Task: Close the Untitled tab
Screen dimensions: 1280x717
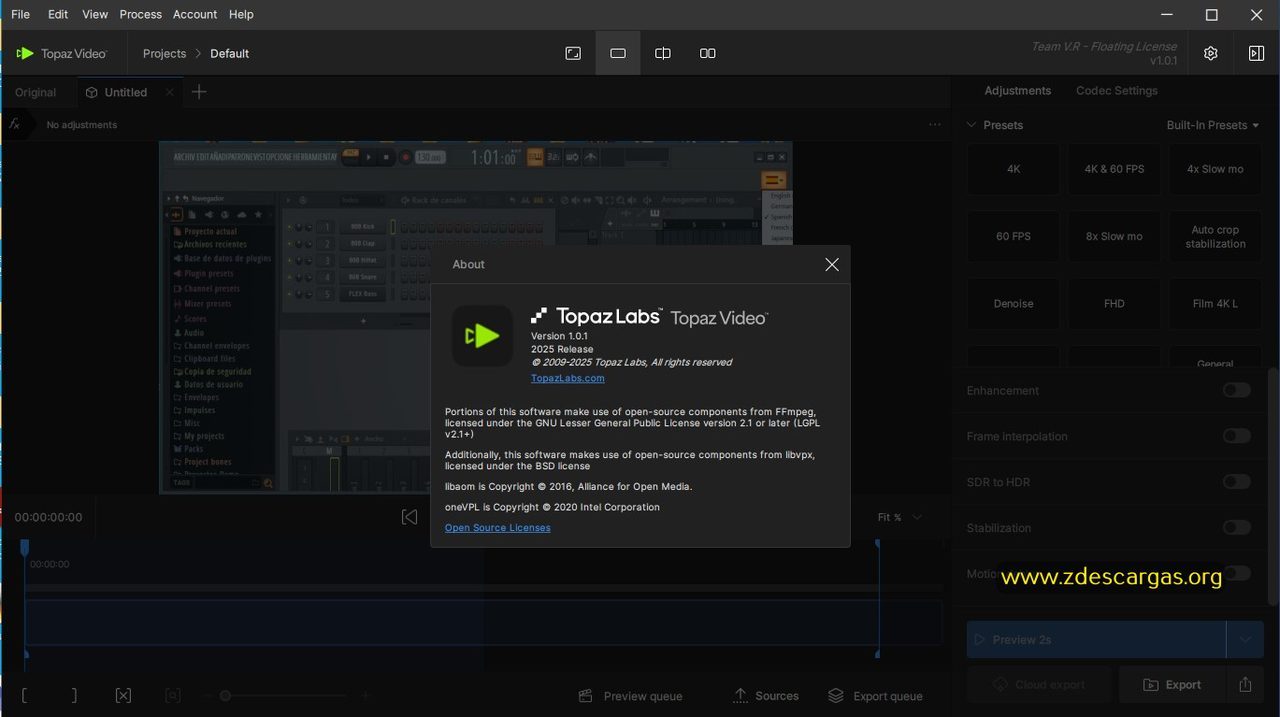Action: (x=170, y=92)
